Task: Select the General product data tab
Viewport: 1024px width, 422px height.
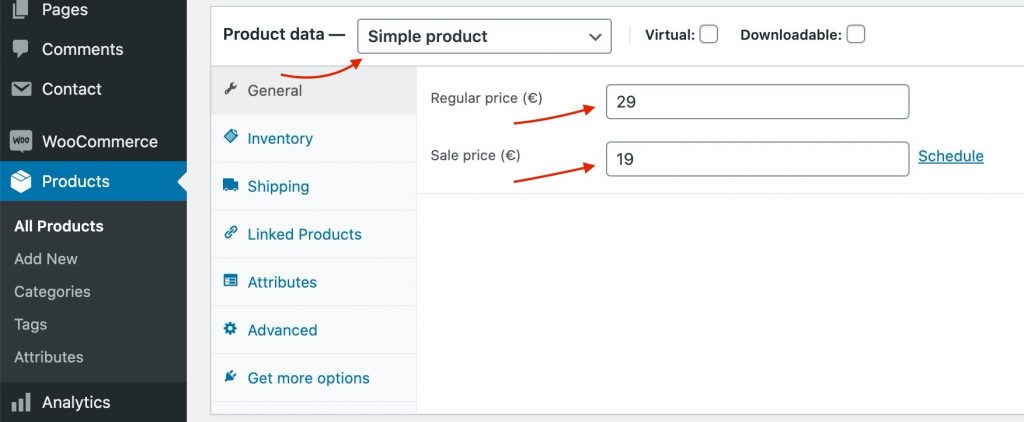Action: 275,90
